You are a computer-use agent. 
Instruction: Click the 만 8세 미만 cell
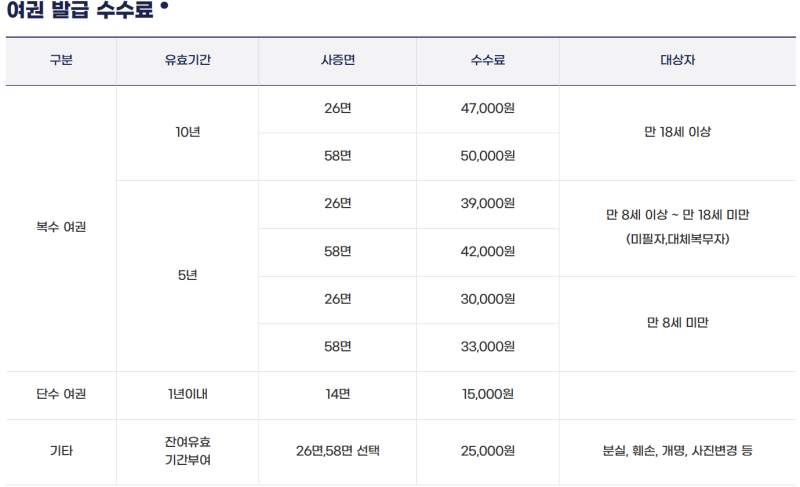678,323
